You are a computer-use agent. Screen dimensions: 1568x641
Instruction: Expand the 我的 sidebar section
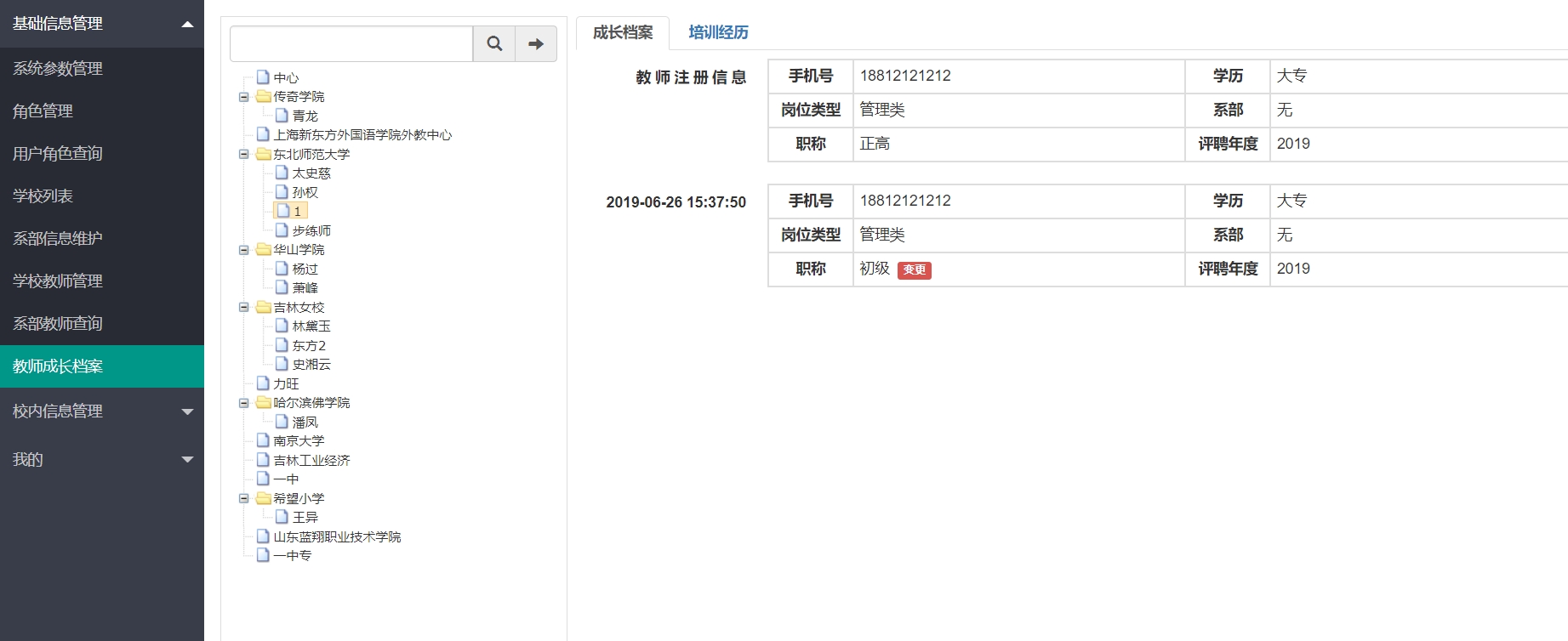pos(102,460)
